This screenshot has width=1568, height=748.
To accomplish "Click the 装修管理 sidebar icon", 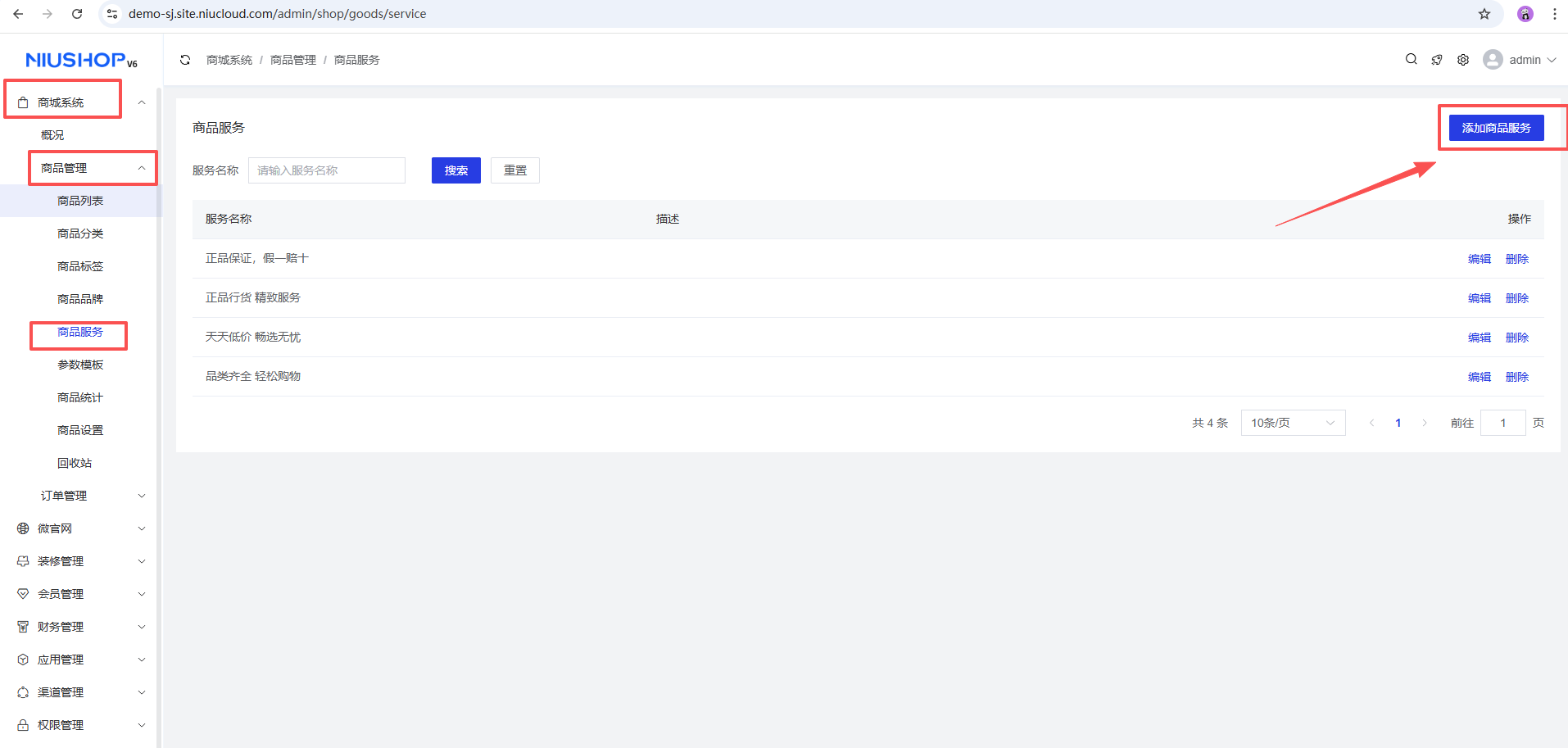I will 23,561.
